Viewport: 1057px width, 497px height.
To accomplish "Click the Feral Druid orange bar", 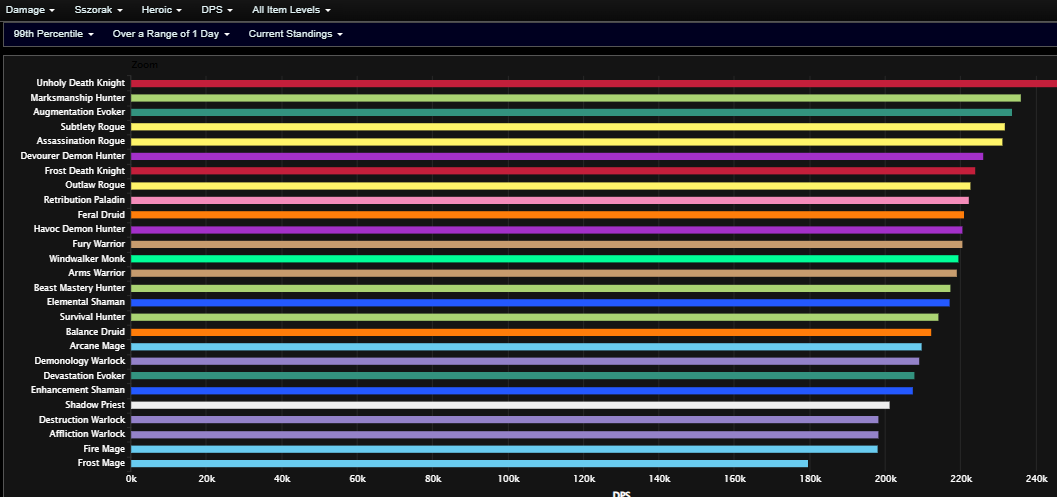I will point(547,215).
